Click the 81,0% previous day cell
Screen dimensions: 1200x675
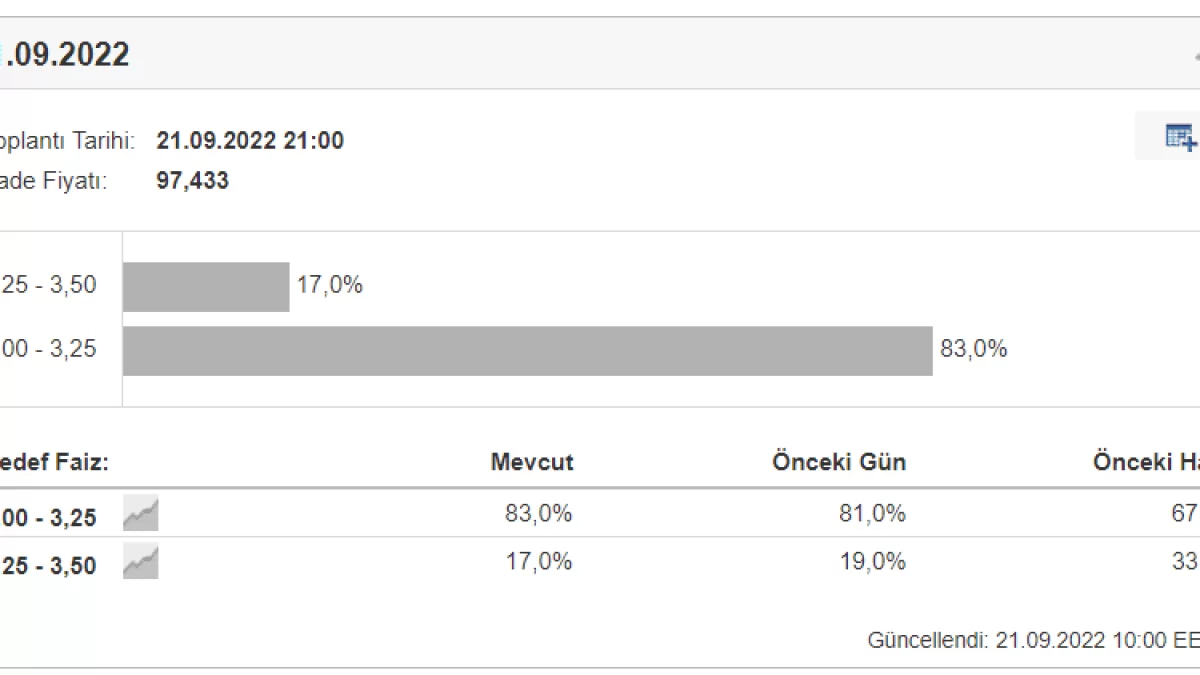tap(872, 514)
